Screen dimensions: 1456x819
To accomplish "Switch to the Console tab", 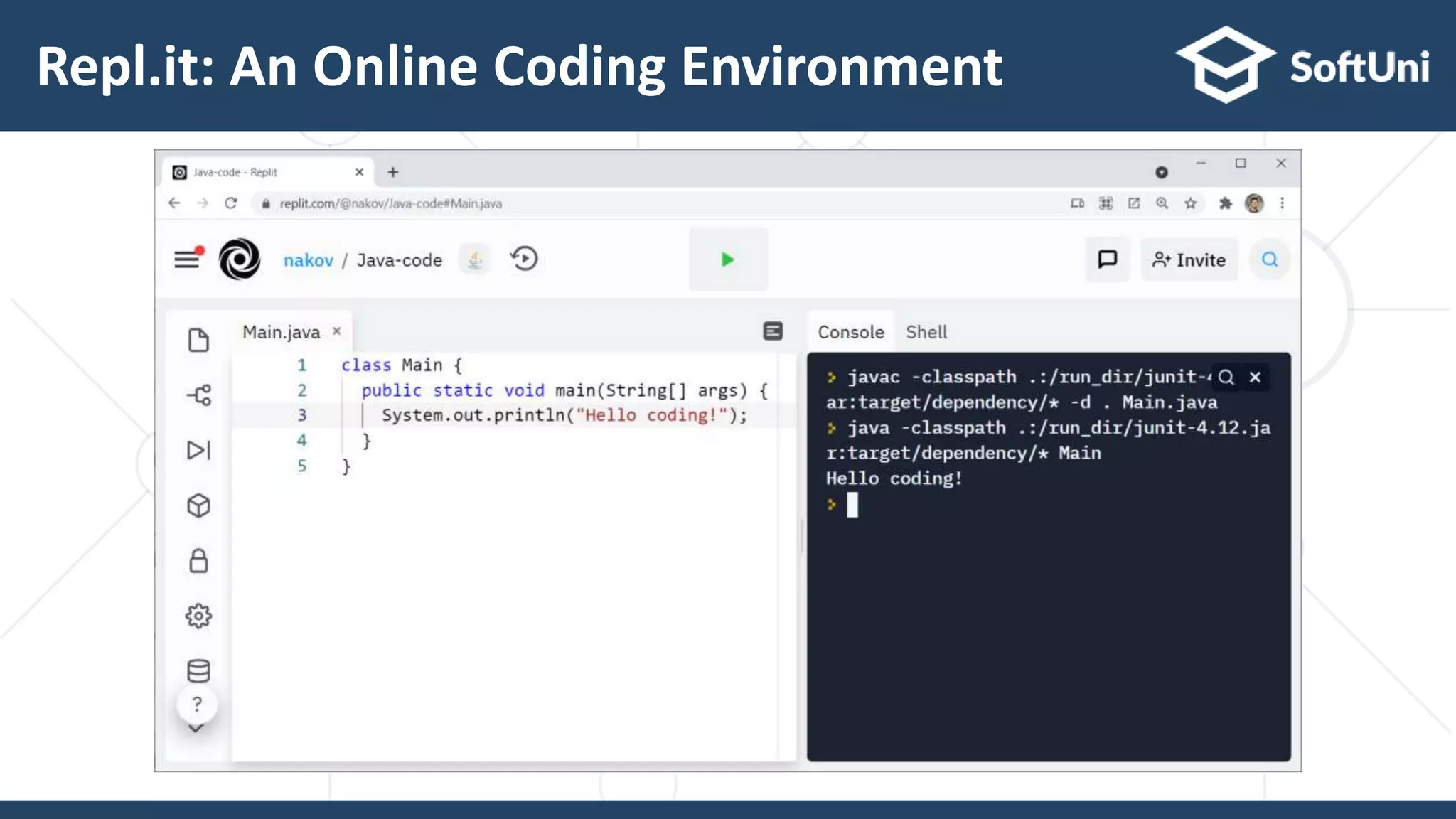I will point(850,332).
